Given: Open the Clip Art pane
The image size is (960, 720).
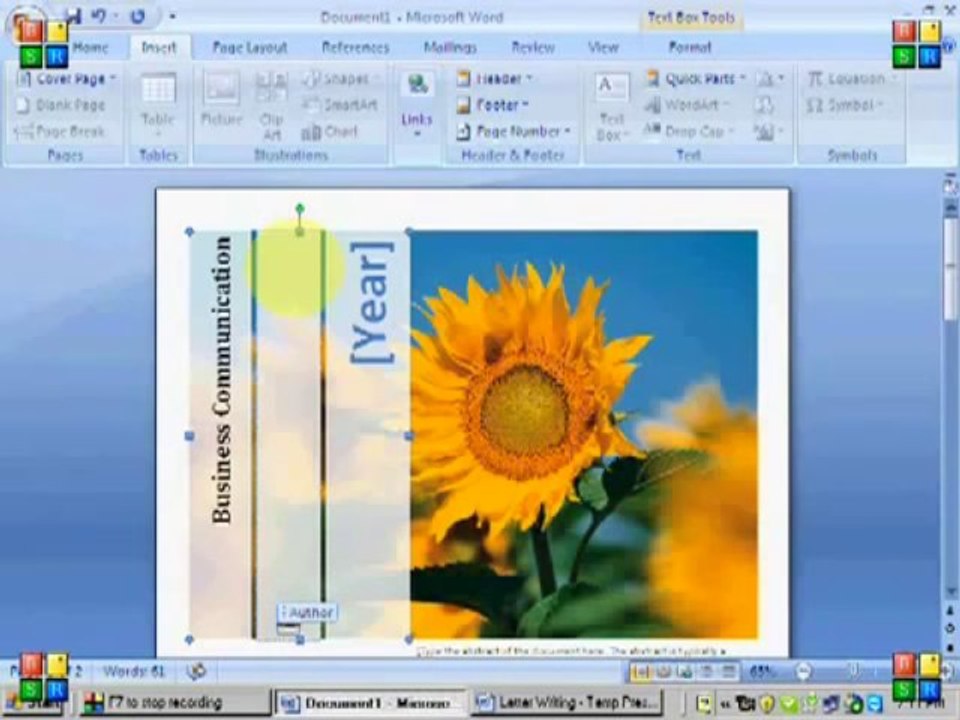Looking at the screenshot, I should click(x=271, y=105).
